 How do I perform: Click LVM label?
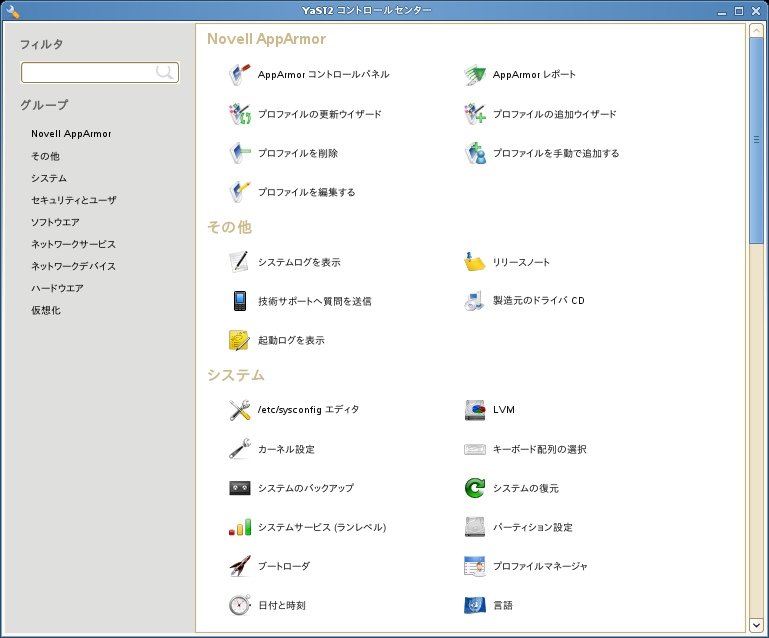pos(504,410)
